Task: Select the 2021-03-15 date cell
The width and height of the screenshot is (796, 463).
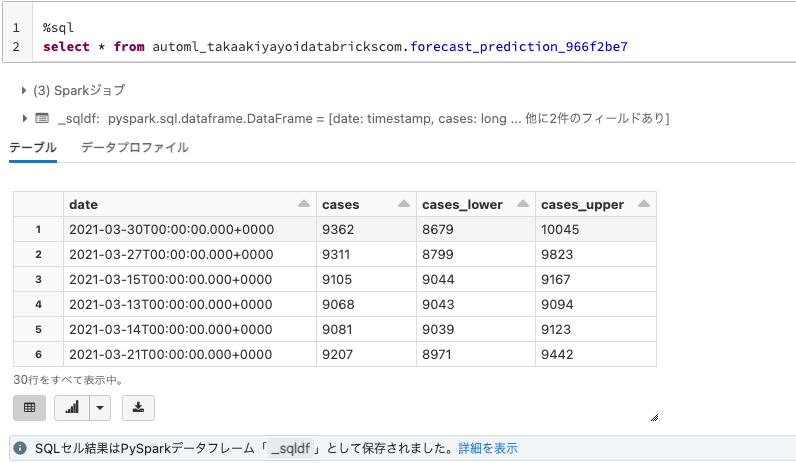Action: (190, 279)
